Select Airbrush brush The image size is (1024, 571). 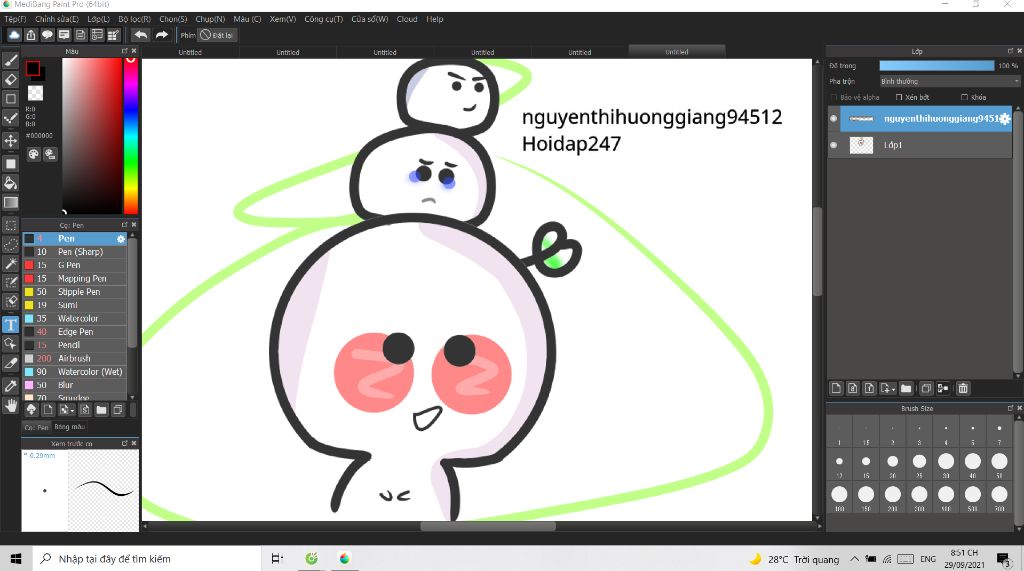pyautogui.click(x=75, y=359)
